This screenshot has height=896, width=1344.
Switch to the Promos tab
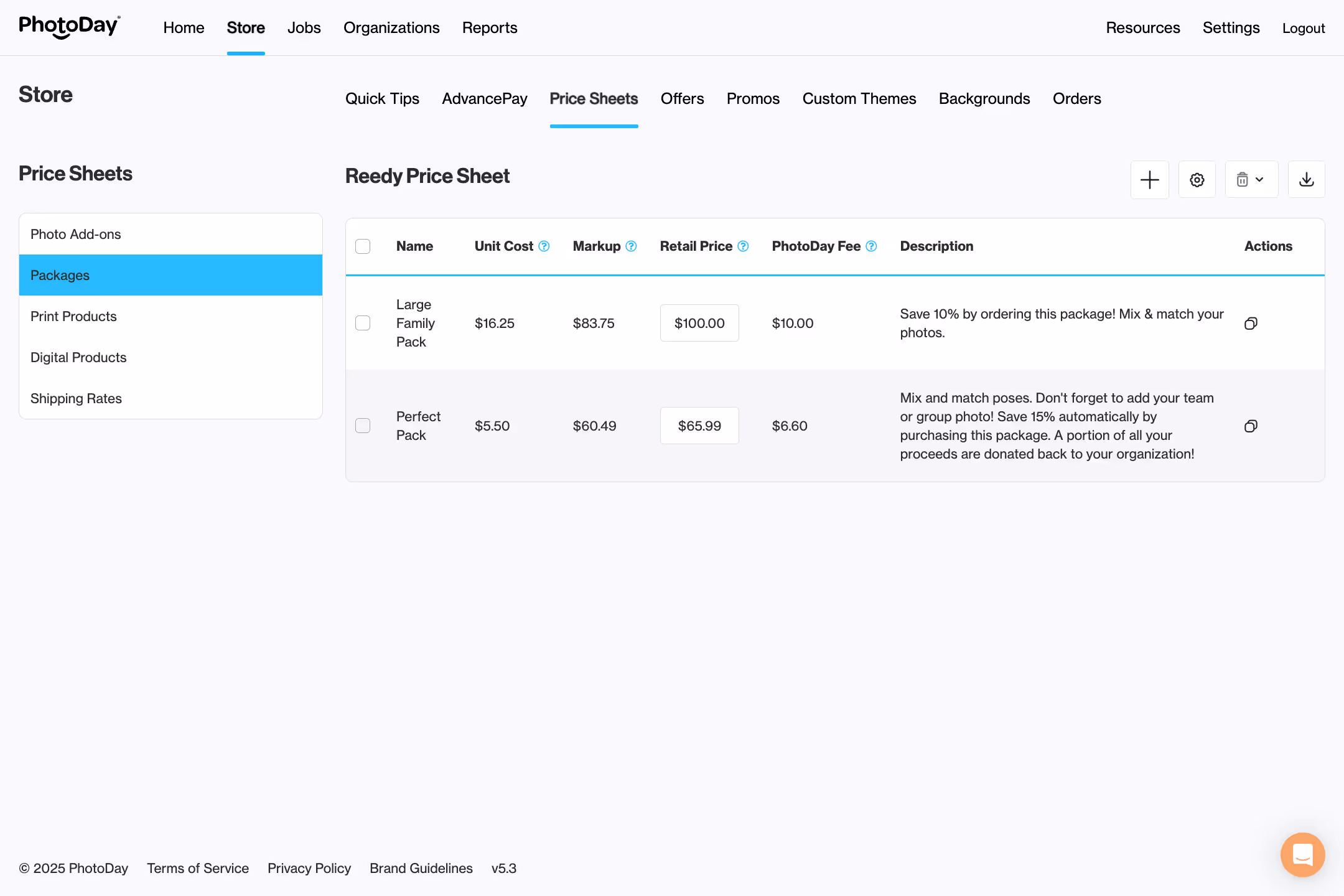[753, 98]
